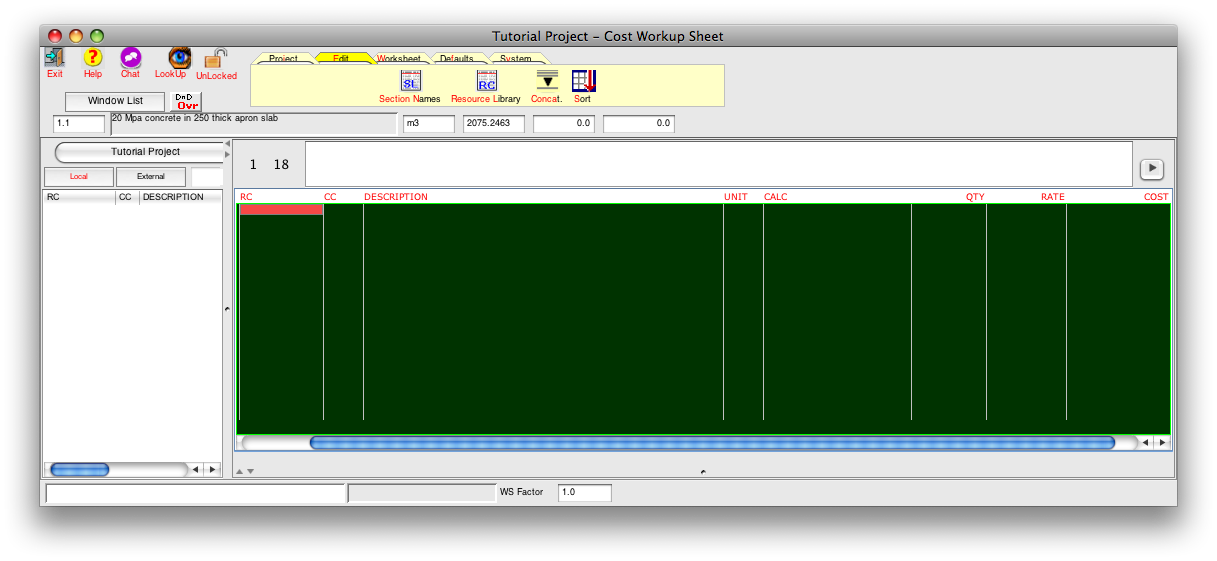
Task: Open Help with the question mark icon
Action: pos(93,58)
